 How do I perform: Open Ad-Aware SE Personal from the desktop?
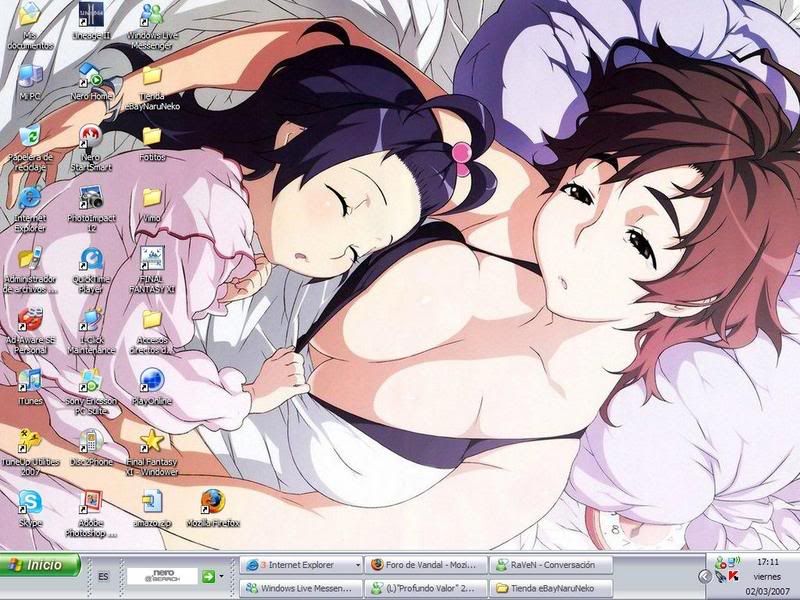pyautogui.click(x=30, y=332)
